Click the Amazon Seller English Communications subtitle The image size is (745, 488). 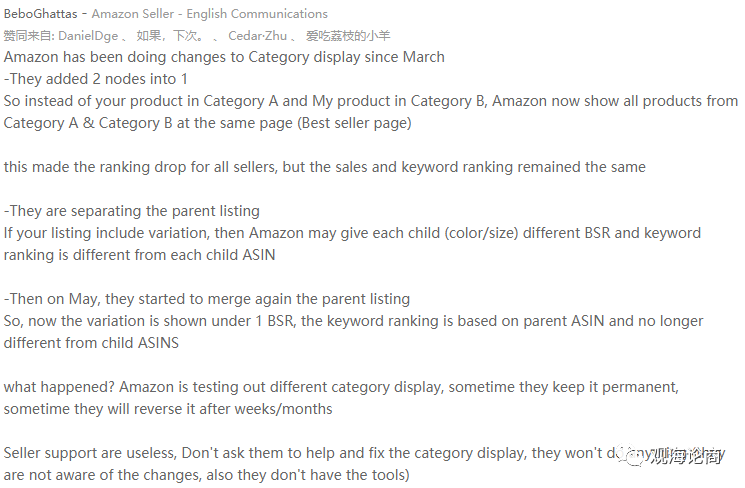pos(210,14)
